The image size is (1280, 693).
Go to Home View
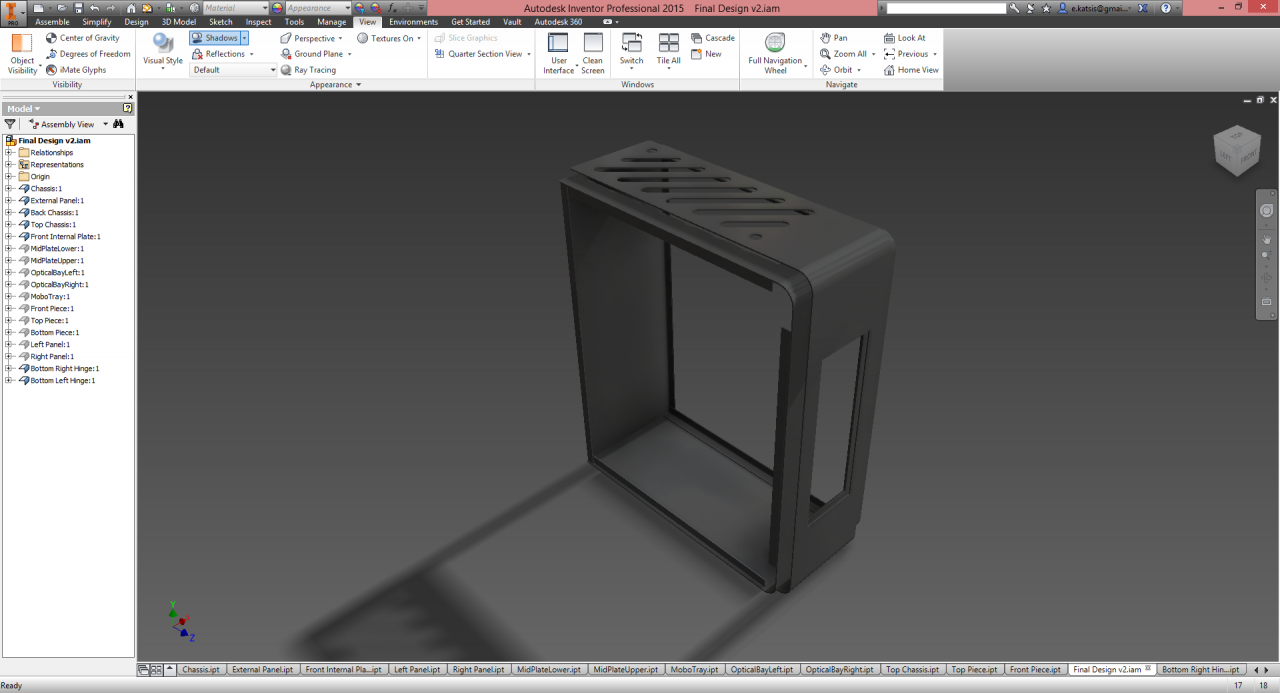[x=911, y=70]
